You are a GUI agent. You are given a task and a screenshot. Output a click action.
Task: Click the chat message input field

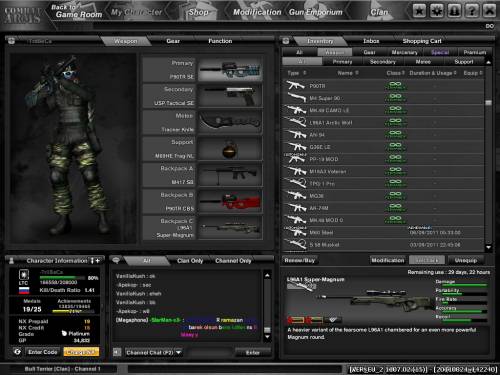pyautogui.click(x=210, y=352)
